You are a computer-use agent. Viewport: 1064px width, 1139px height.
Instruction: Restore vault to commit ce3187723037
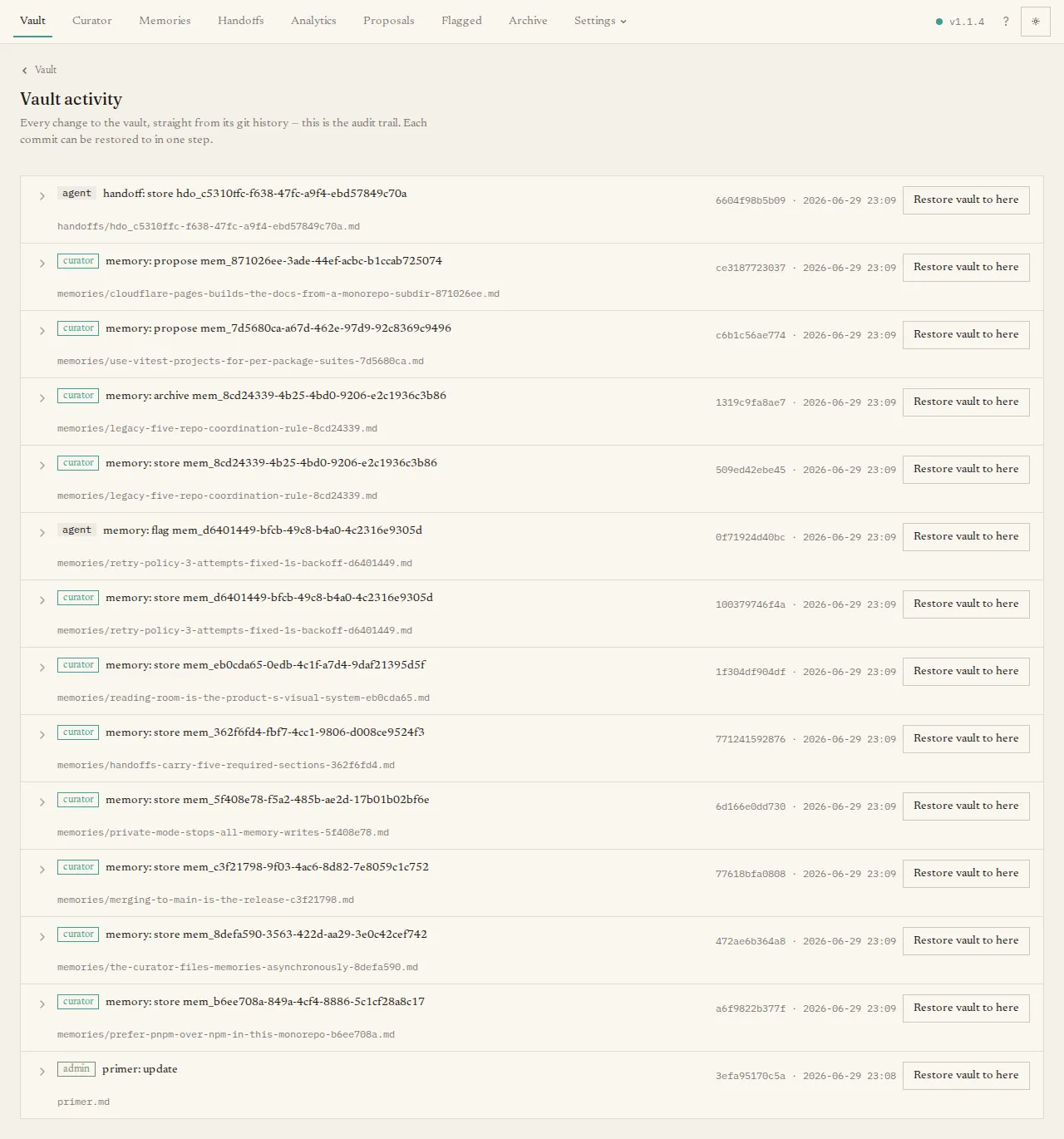pyautogui.click(x=966, y=268)
